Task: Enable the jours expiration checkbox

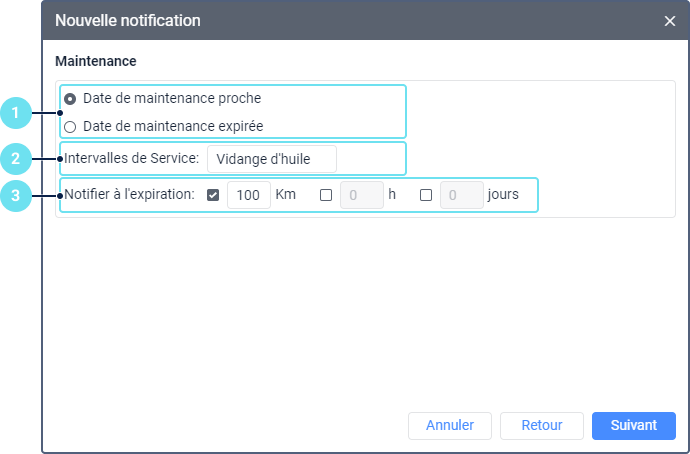Action: coord(426,195)
